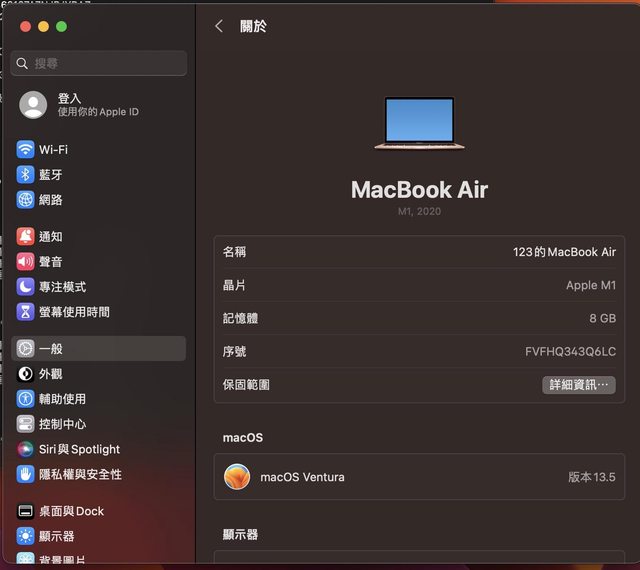Click the 詳細資訊 warranty details button

578,385
